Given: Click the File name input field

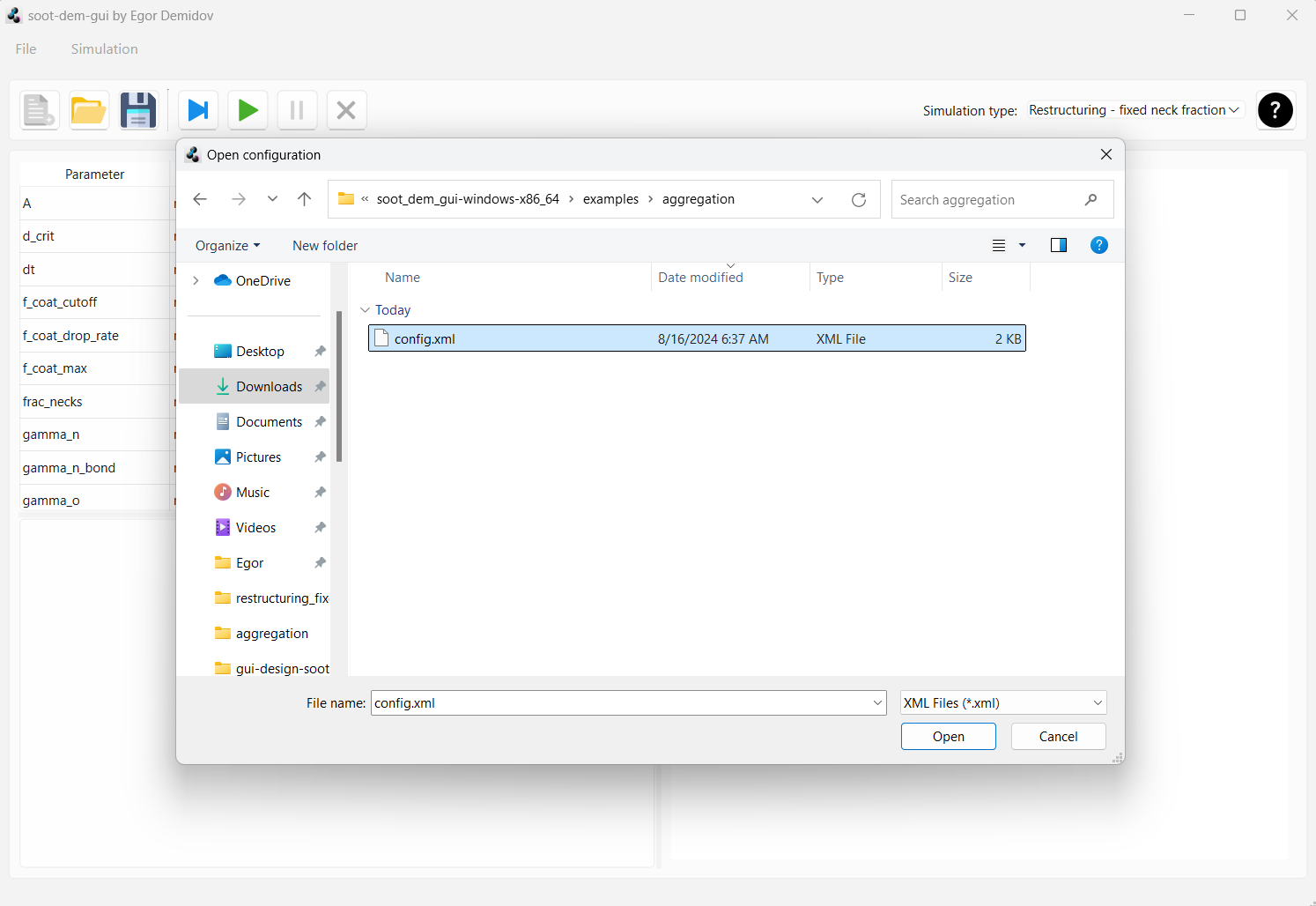Looking at the screenshot, I should tap(621, 702).
